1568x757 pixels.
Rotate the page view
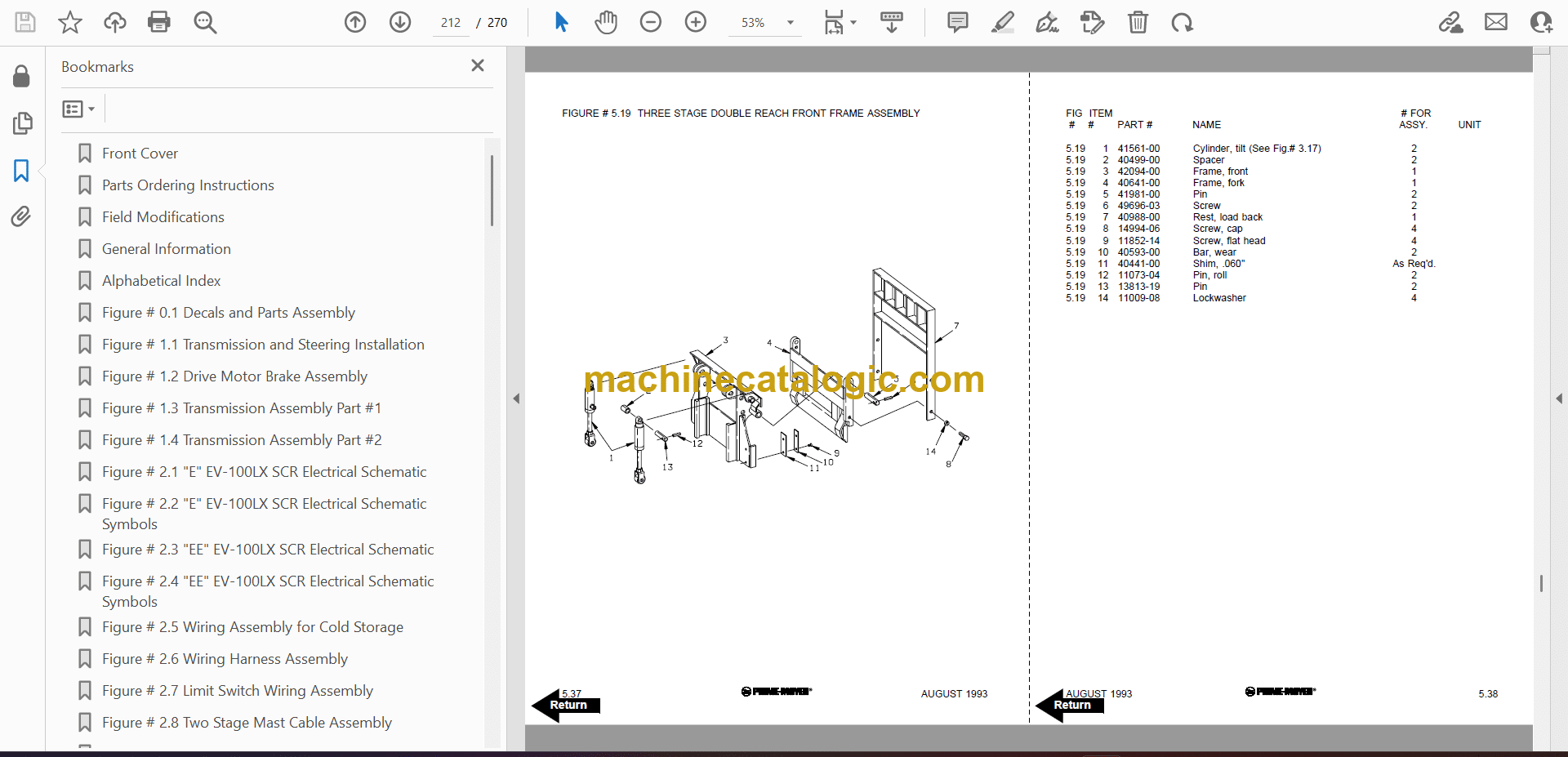click(x=1182, y=22)
